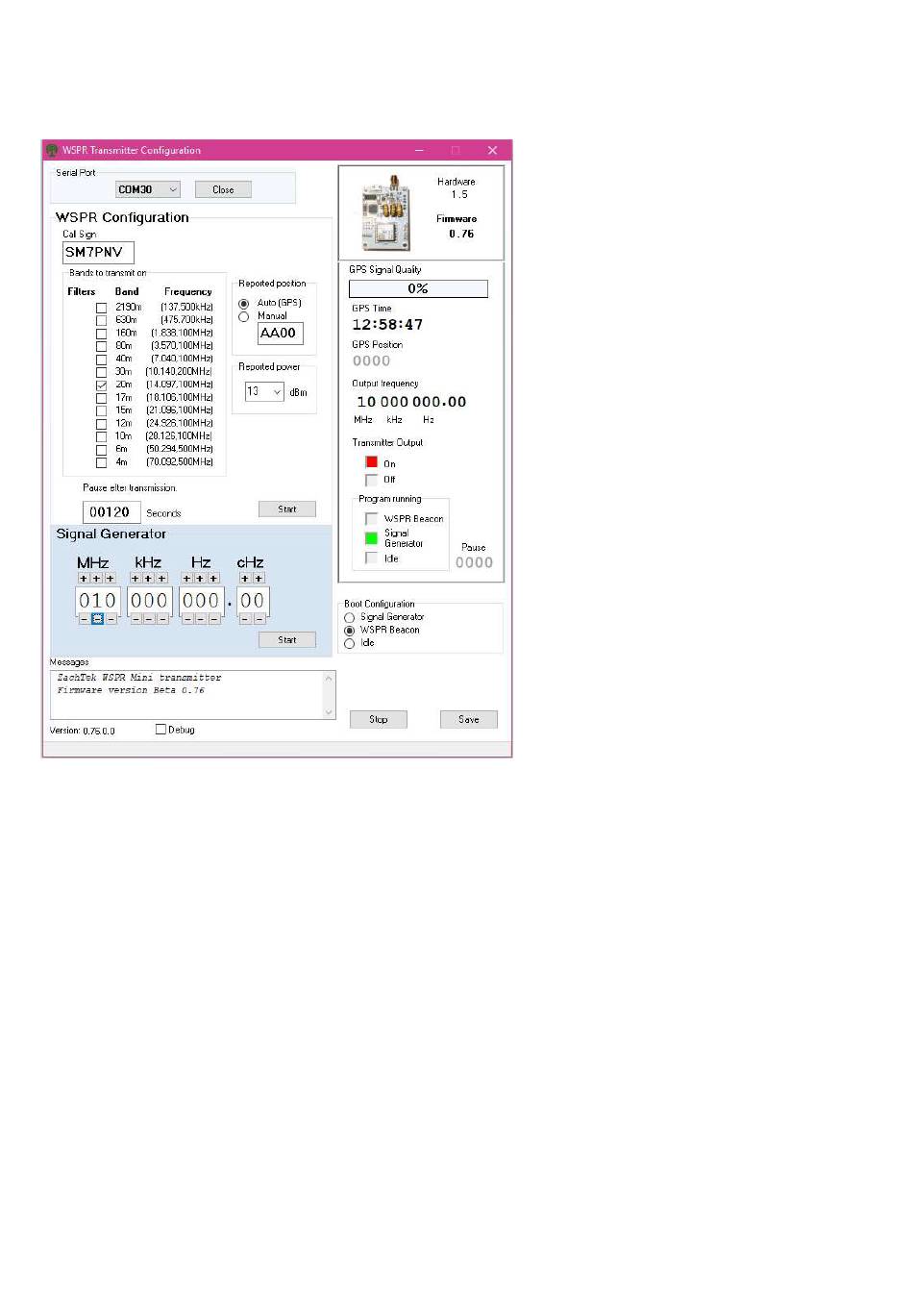Click the highlighted minus under MHz tens digit
The height and width of the screenshot is (1316, 913).
97,620
